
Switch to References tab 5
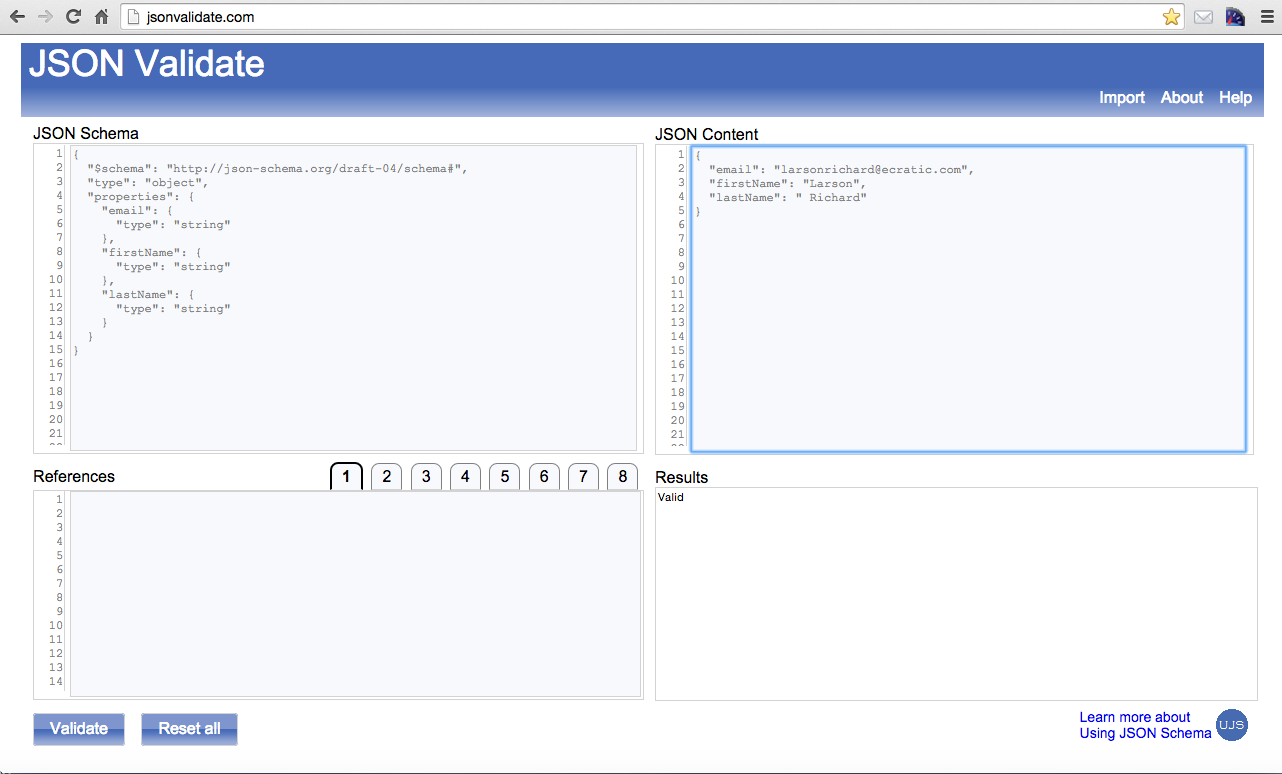pyautogui.click(x=504, y=476)
